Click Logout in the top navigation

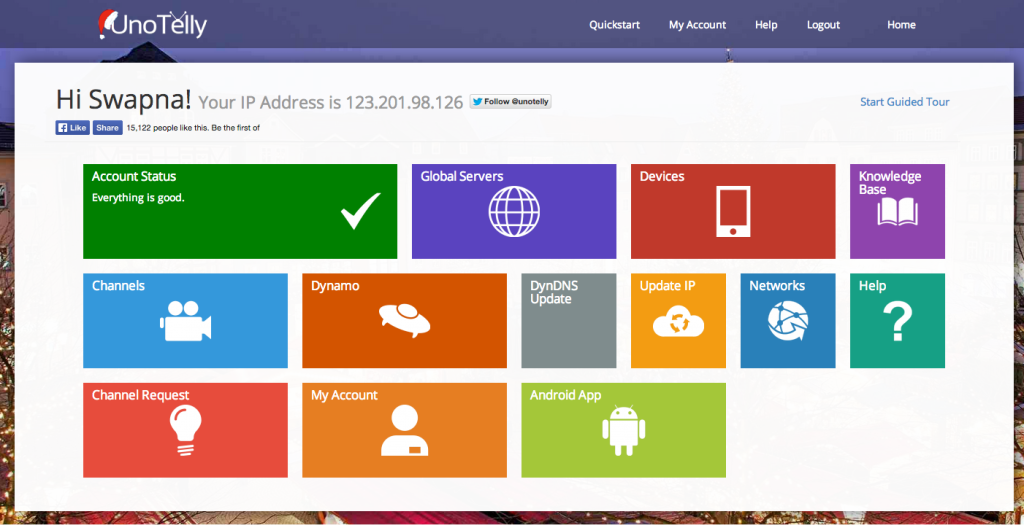click(x=824, y=25)
